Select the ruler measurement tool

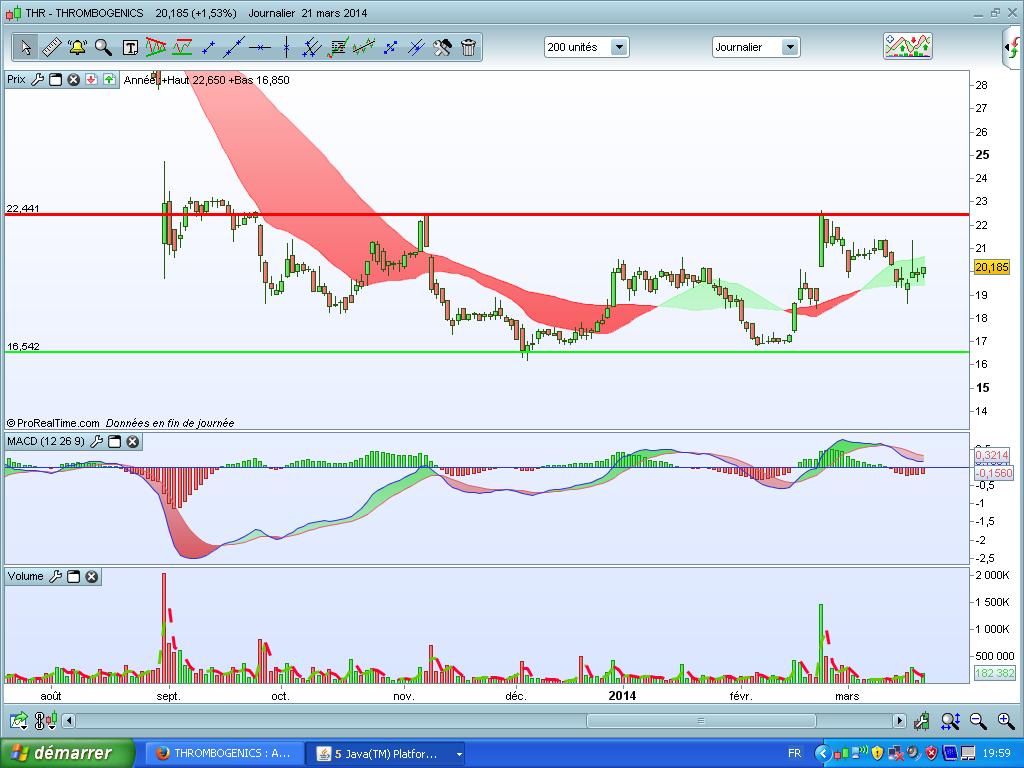coord(51,47)
